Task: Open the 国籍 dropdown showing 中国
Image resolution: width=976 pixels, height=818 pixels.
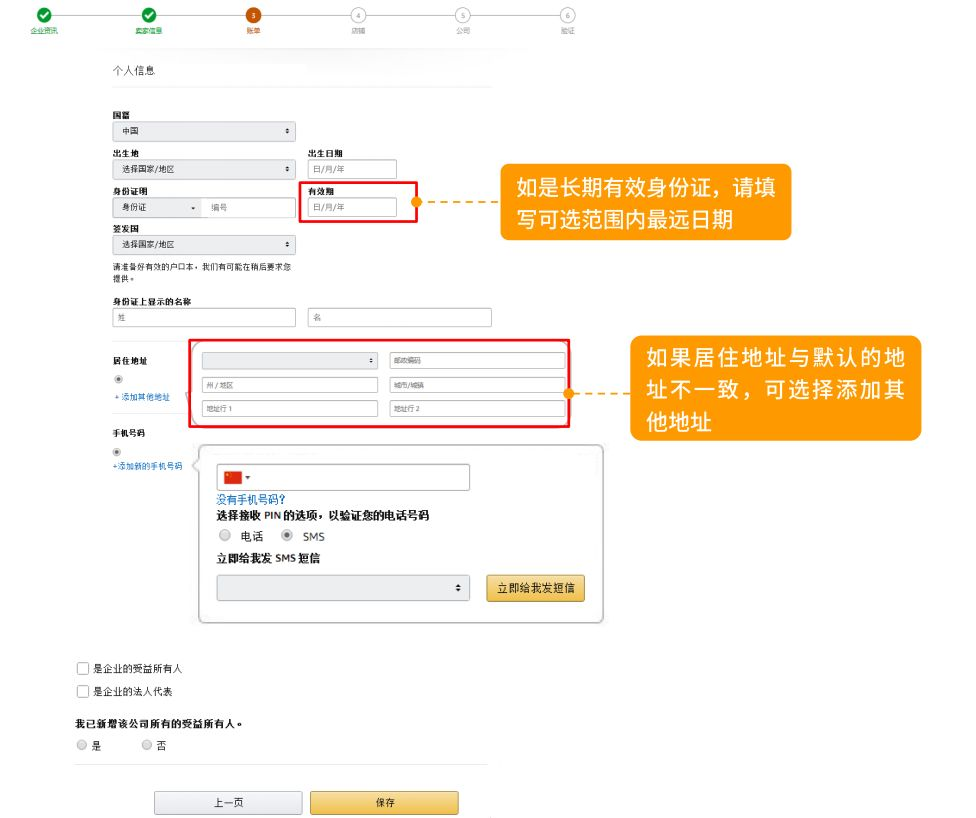Action: (x=204, y=131)
